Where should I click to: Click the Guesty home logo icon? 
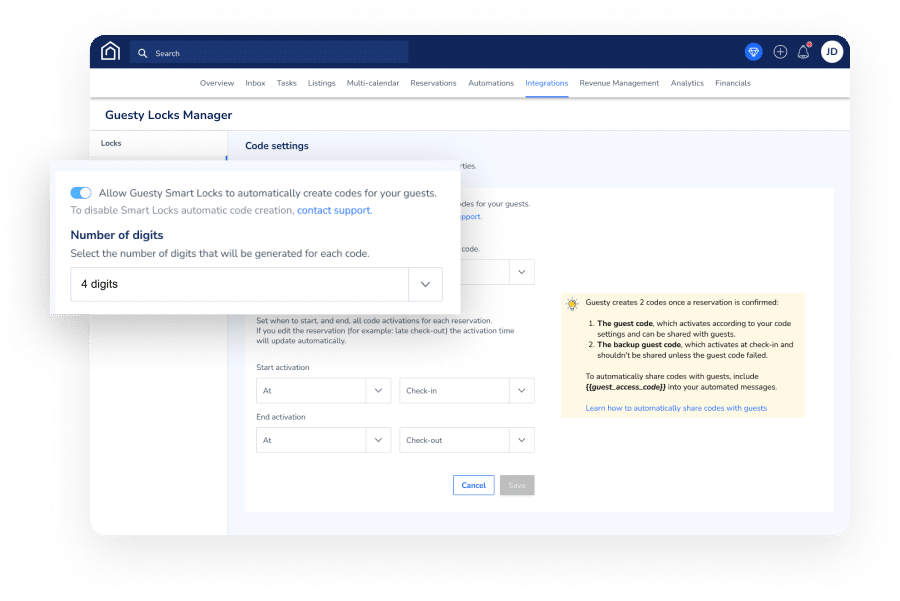pos(110,52)
